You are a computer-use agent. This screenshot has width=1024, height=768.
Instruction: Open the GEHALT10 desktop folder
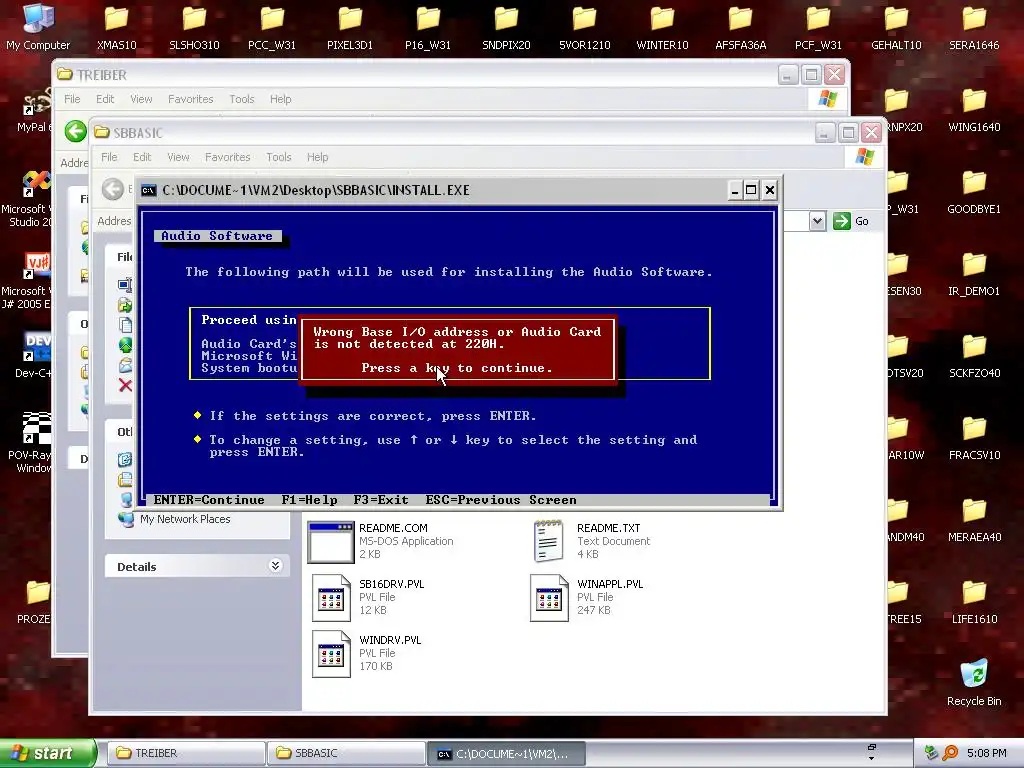[896, 26]
